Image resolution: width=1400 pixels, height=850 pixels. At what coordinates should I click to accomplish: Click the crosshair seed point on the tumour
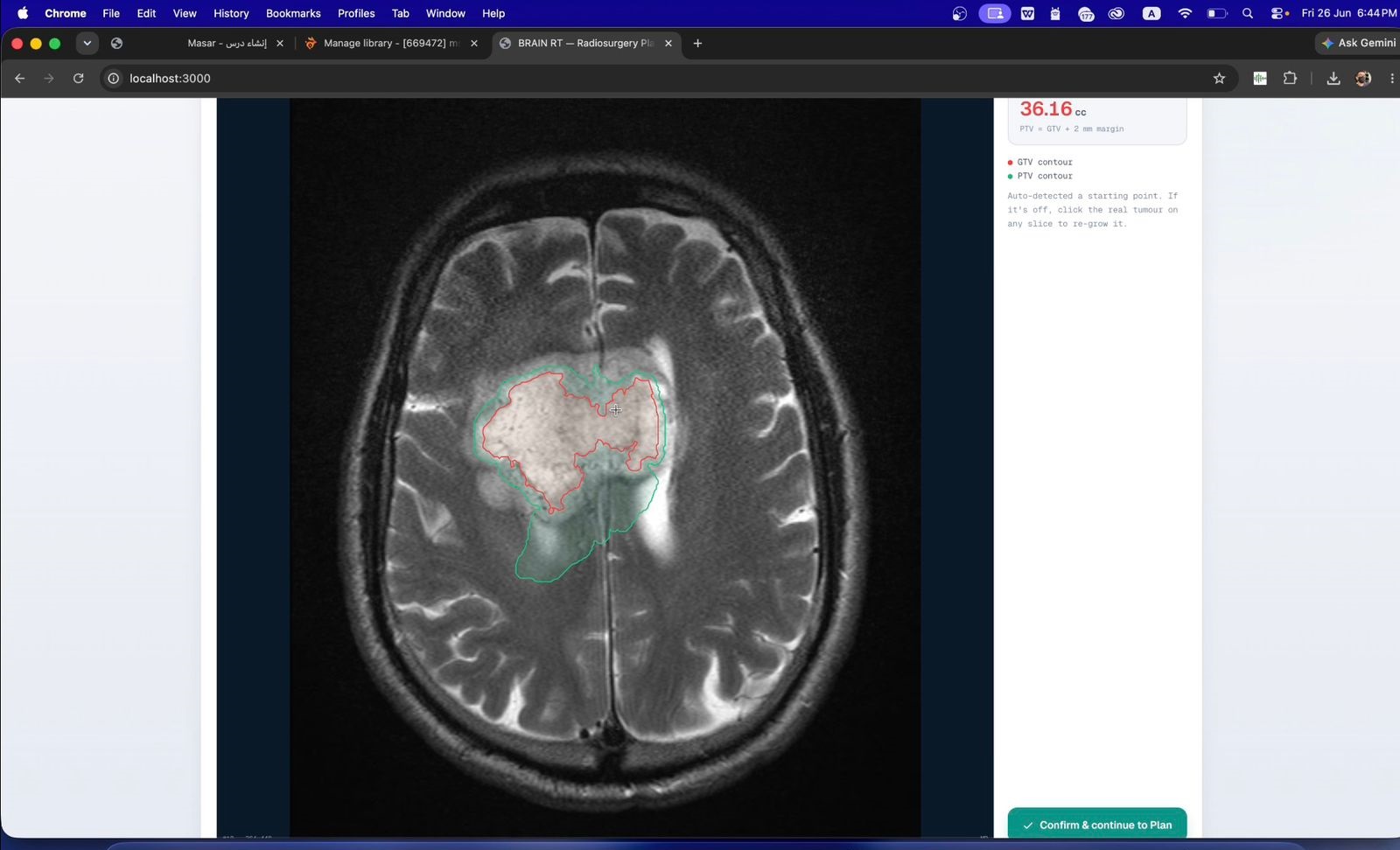[x=616, y=409]
